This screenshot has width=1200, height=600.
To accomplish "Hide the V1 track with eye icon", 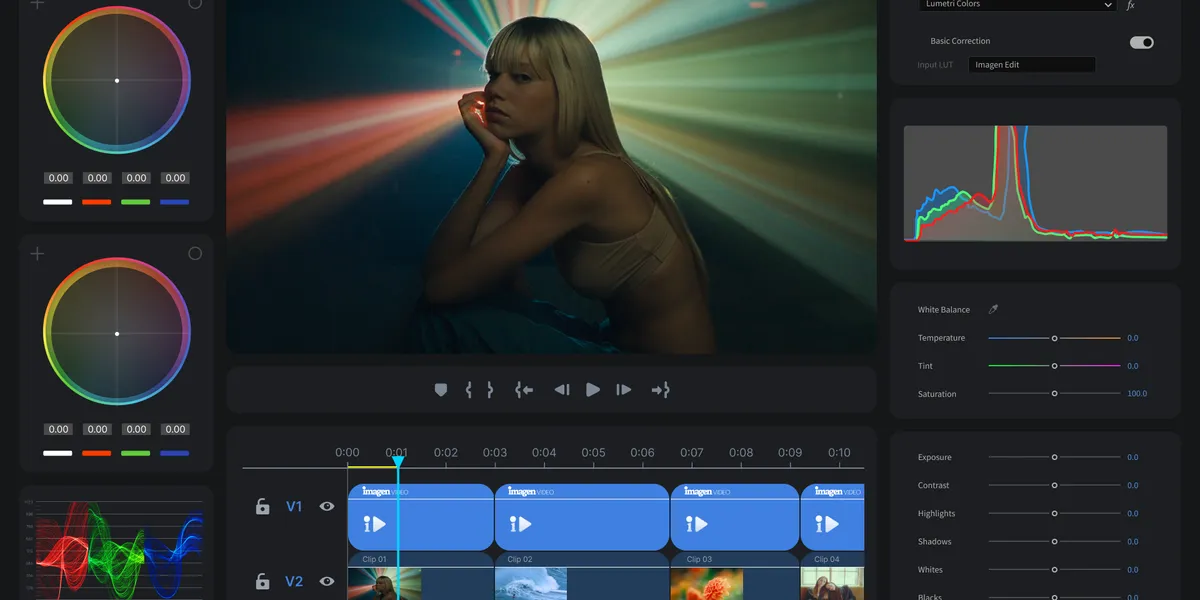I will click(x=327, y=507).
